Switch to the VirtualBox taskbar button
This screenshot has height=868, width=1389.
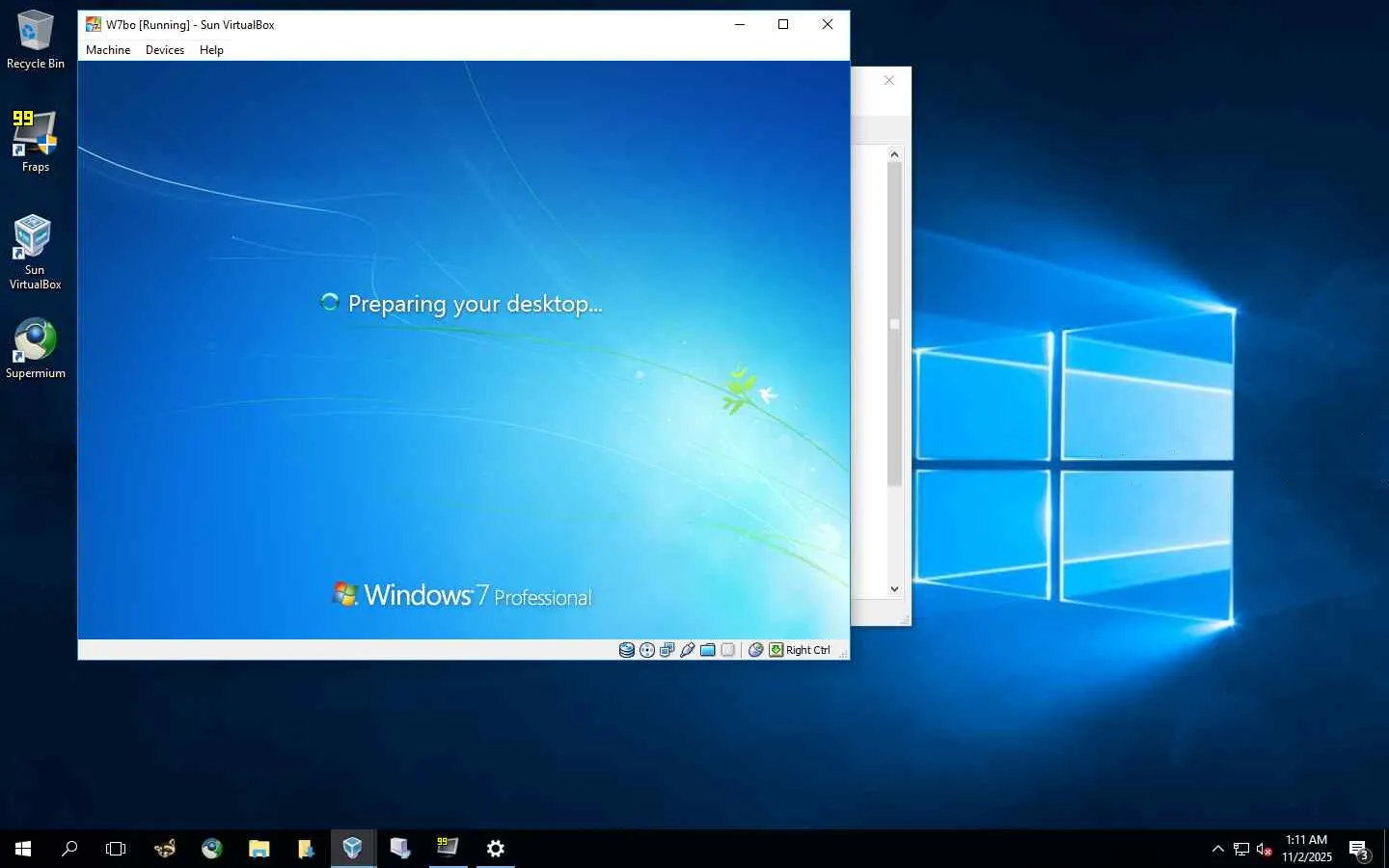[353, 849]
